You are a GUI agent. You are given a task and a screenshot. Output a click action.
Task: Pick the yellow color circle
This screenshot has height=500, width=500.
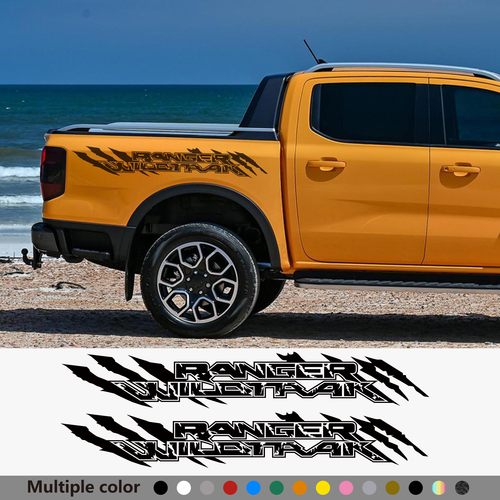click(x=323, y=488)
